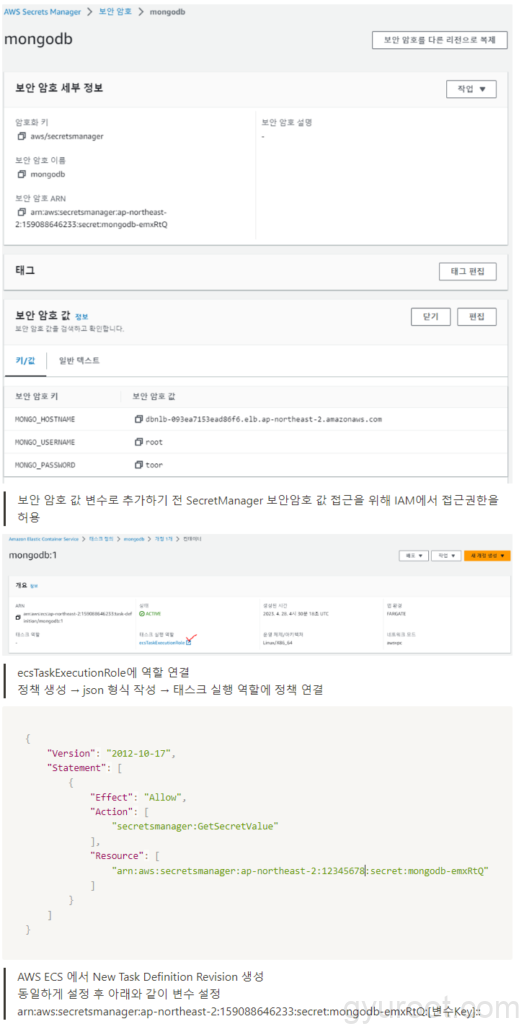Copy the aws/secretsmanager encryption key
The image size is (519, 1024).
click(22, 136)
